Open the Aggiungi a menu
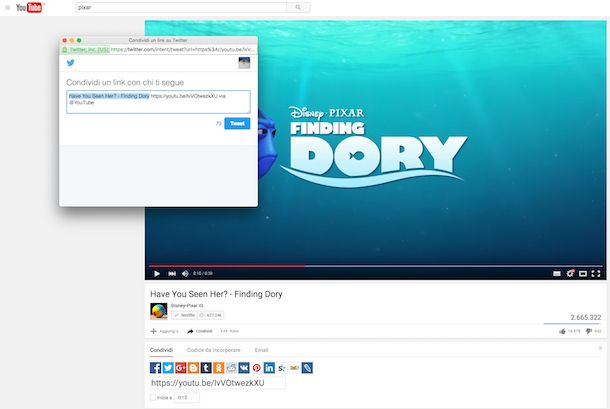610x409 pixels. tap(165, 331)
